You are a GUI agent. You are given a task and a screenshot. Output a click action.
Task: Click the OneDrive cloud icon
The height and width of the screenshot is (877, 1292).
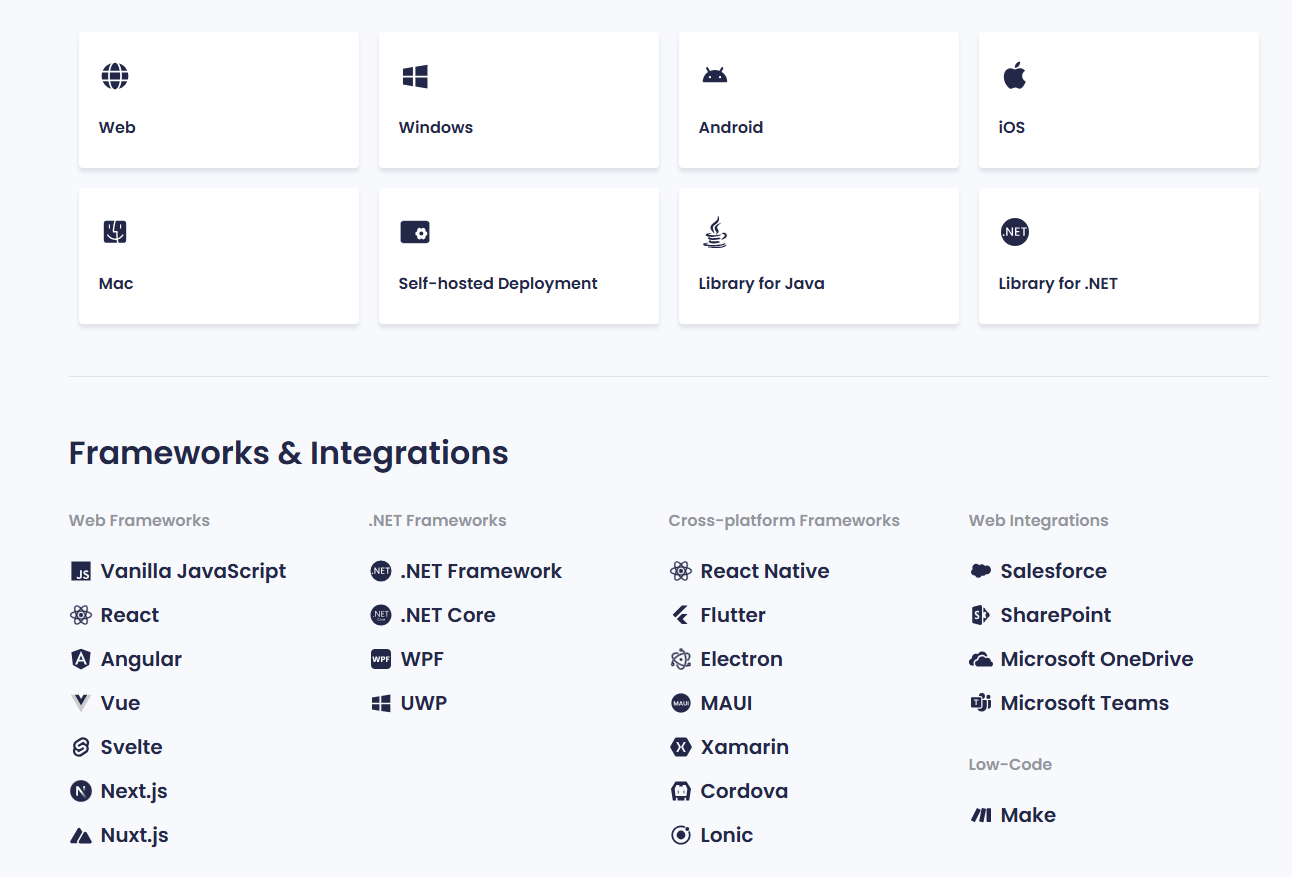click(x=981, y=659)
